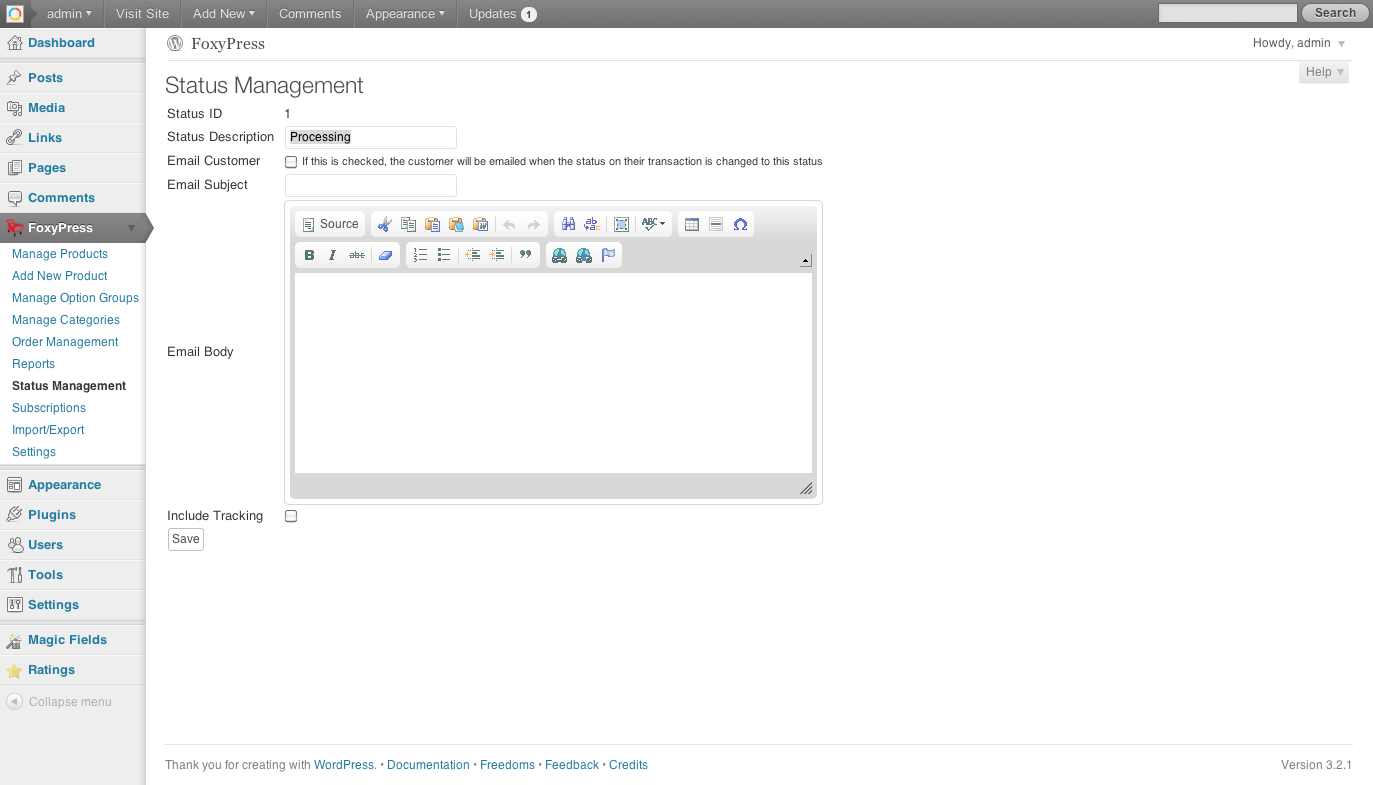Expand the Help dropdown tab

coord(1324,72)
